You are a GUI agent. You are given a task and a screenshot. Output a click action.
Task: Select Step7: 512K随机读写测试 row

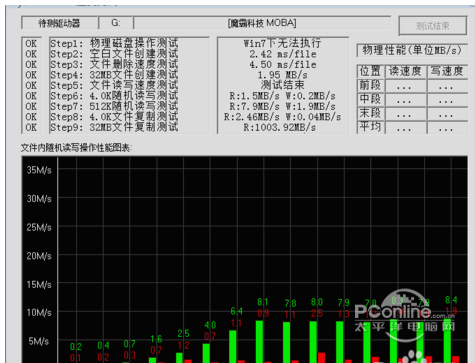click(114, 106)
